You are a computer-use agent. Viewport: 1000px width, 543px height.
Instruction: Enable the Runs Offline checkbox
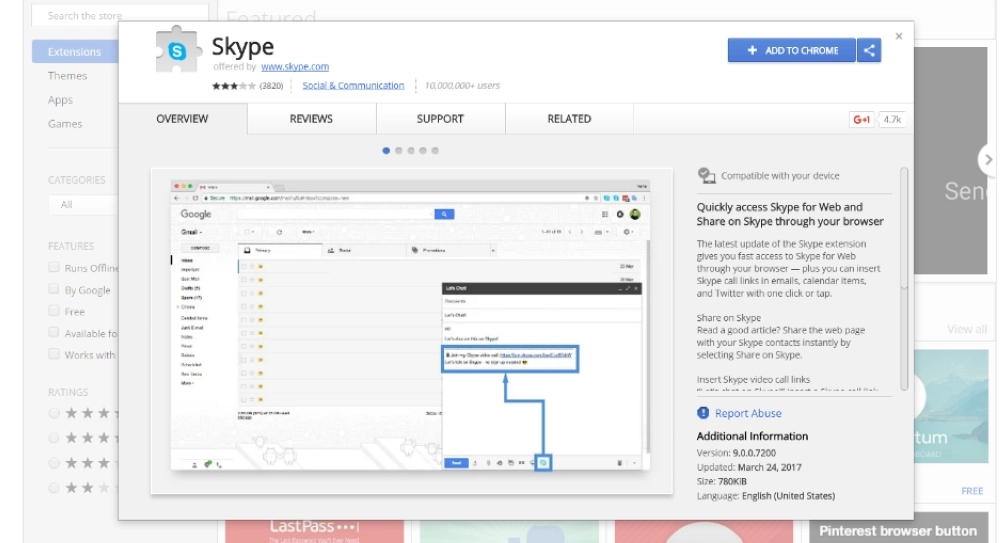(x=55, y=268)
